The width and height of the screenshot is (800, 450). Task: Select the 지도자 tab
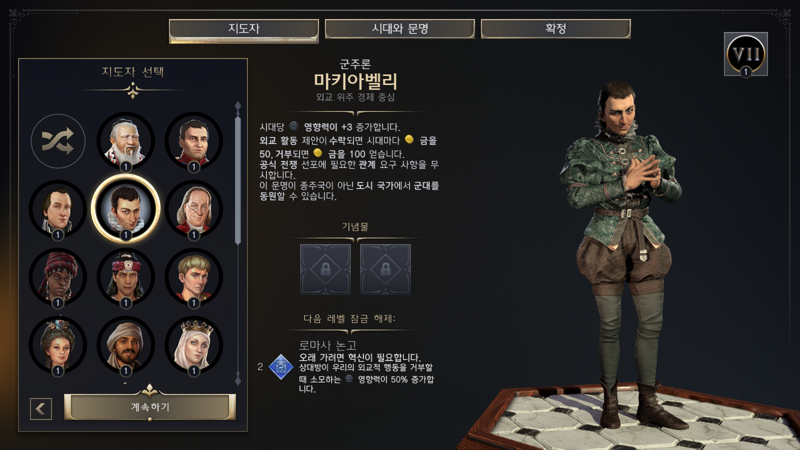pyautogui.click(x=244, y=30)
